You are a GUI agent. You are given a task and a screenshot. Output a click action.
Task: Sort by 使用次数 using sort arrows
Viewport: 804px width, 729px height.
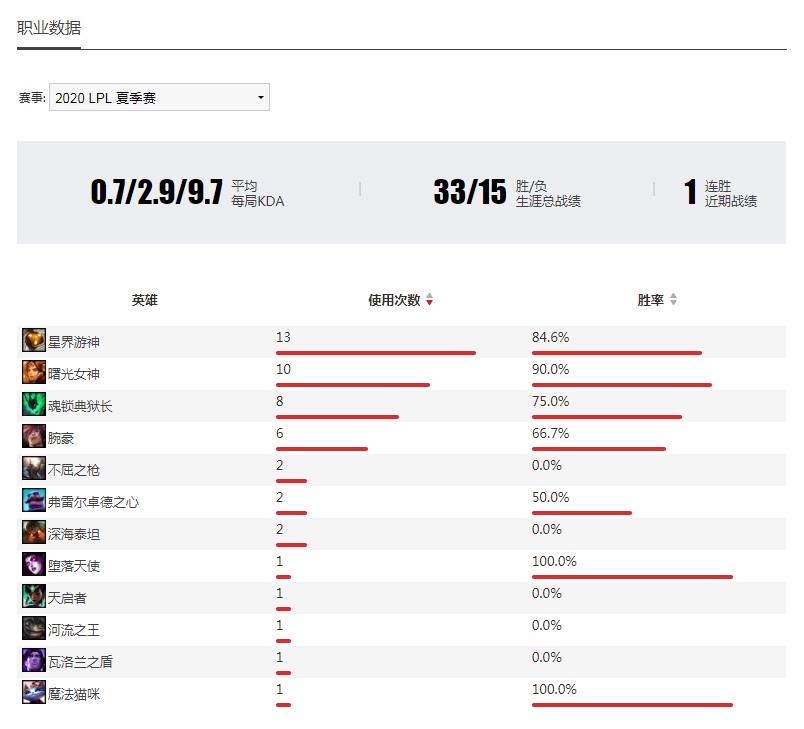429,300
